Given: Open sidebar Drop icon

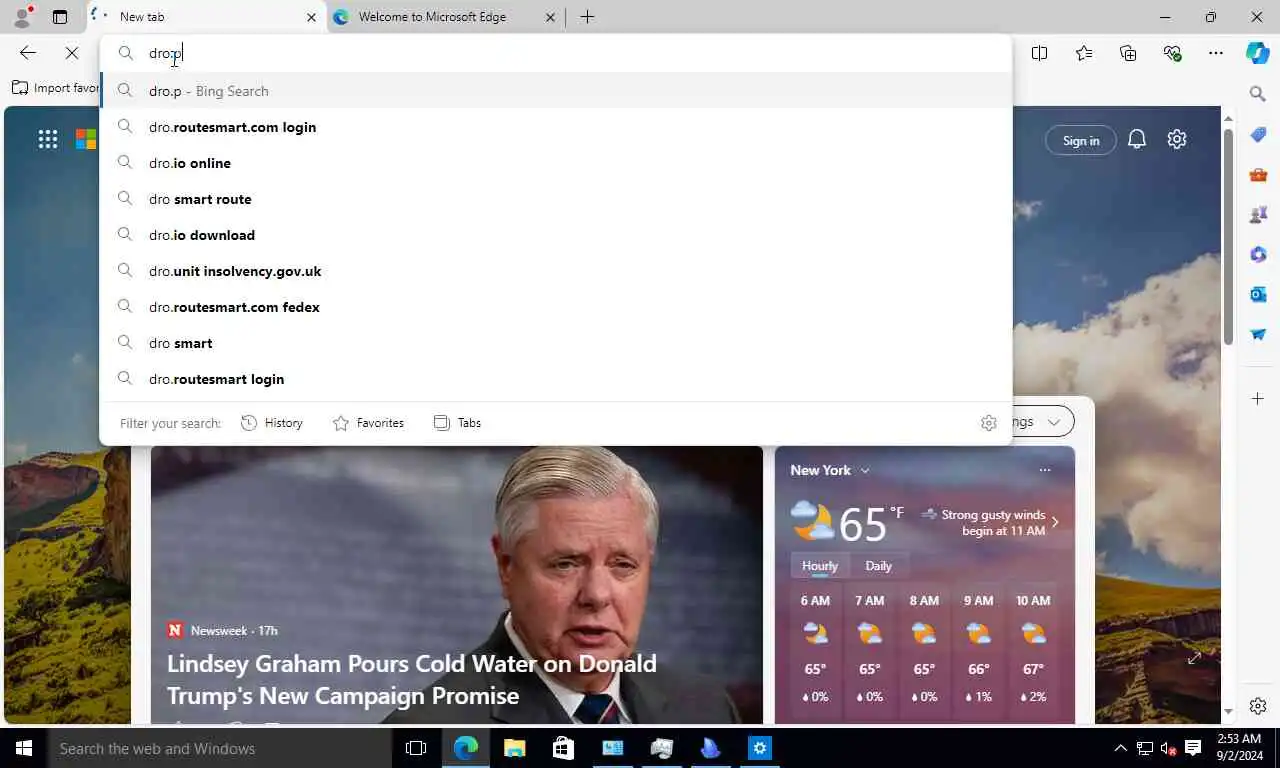Looking at the screenshot, I should pyautogui.click(x=1258, y=334).
